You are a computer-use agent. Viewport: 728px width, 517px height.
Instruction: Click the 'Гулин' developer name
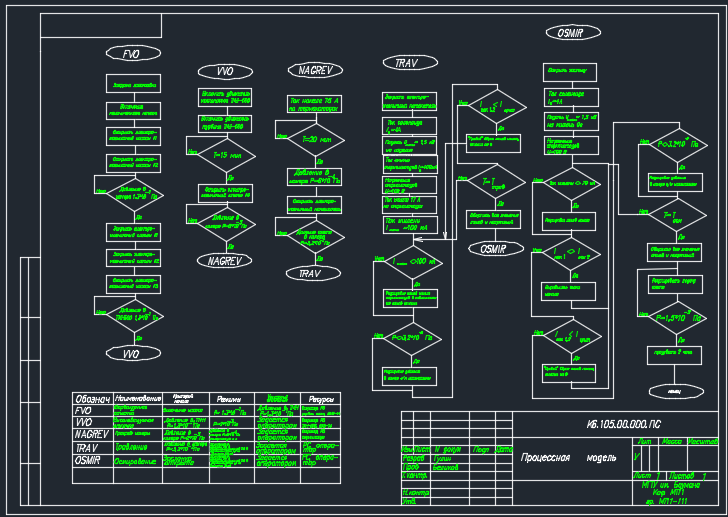[x=442, y=459]
